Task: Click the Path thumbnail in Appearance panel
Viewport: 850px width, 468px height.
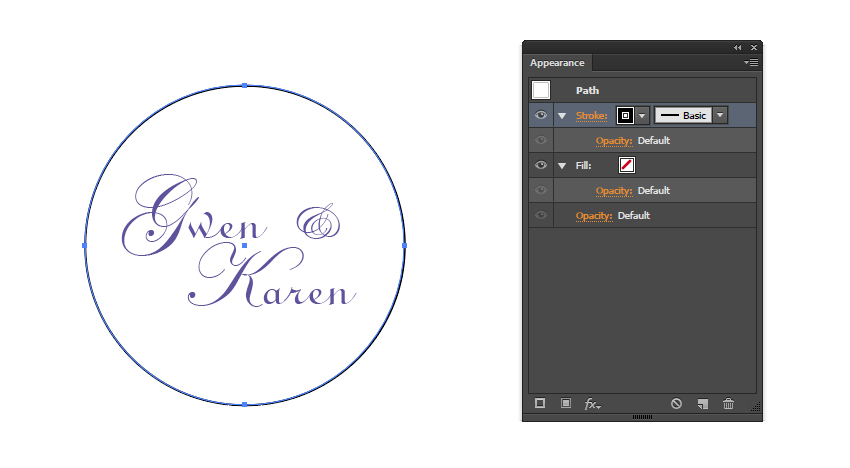Action: point(541,90)
